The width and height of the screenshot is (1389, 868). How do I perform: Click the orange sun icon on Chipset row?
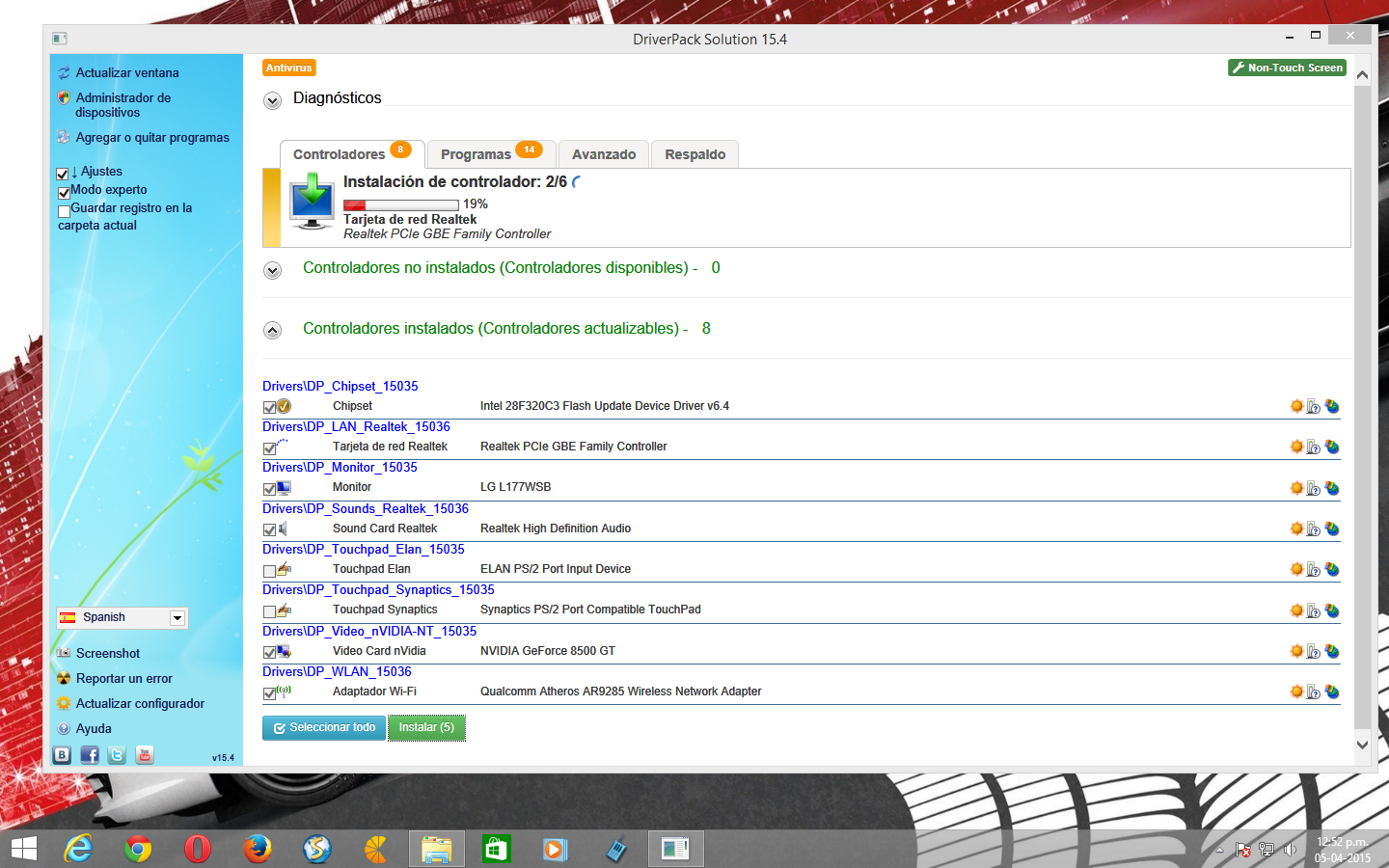click(x=1296, y=406)
